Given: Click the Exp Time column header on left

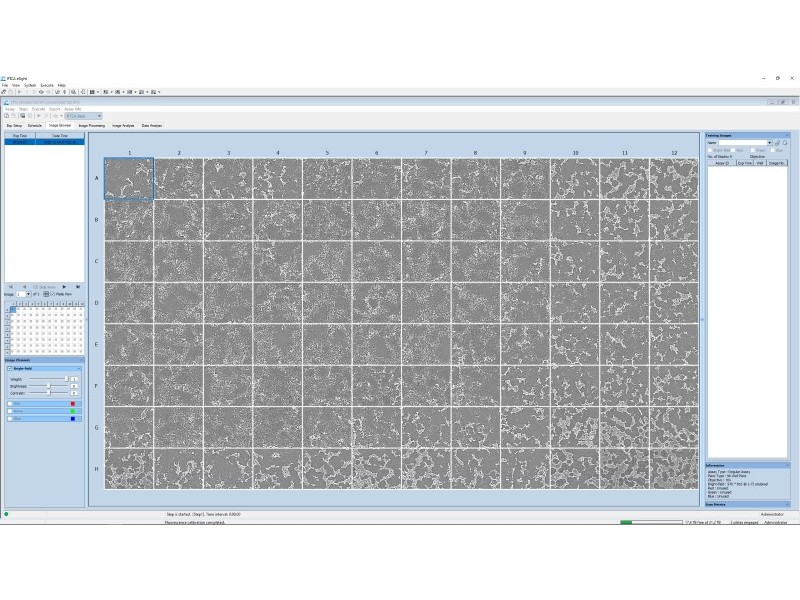Looking at the screenshot, I should pos(20,136).
